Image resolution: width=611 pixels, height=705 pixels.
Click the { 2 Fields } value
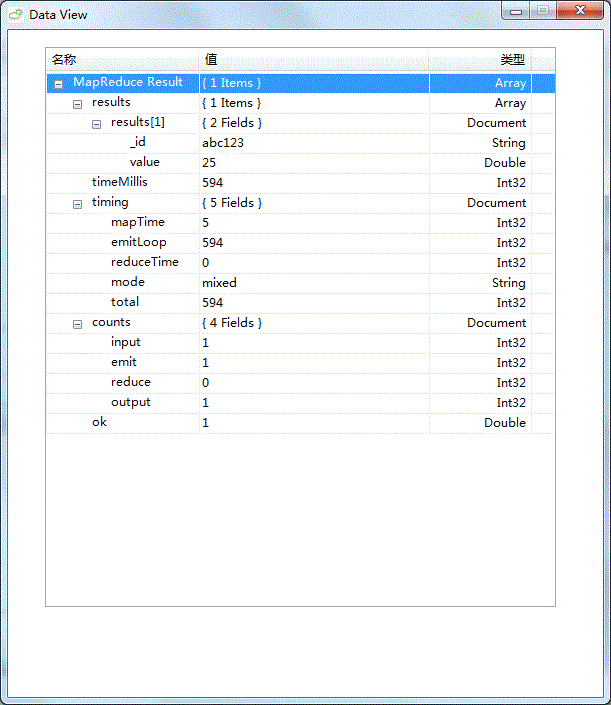click(x=232, y=123)
